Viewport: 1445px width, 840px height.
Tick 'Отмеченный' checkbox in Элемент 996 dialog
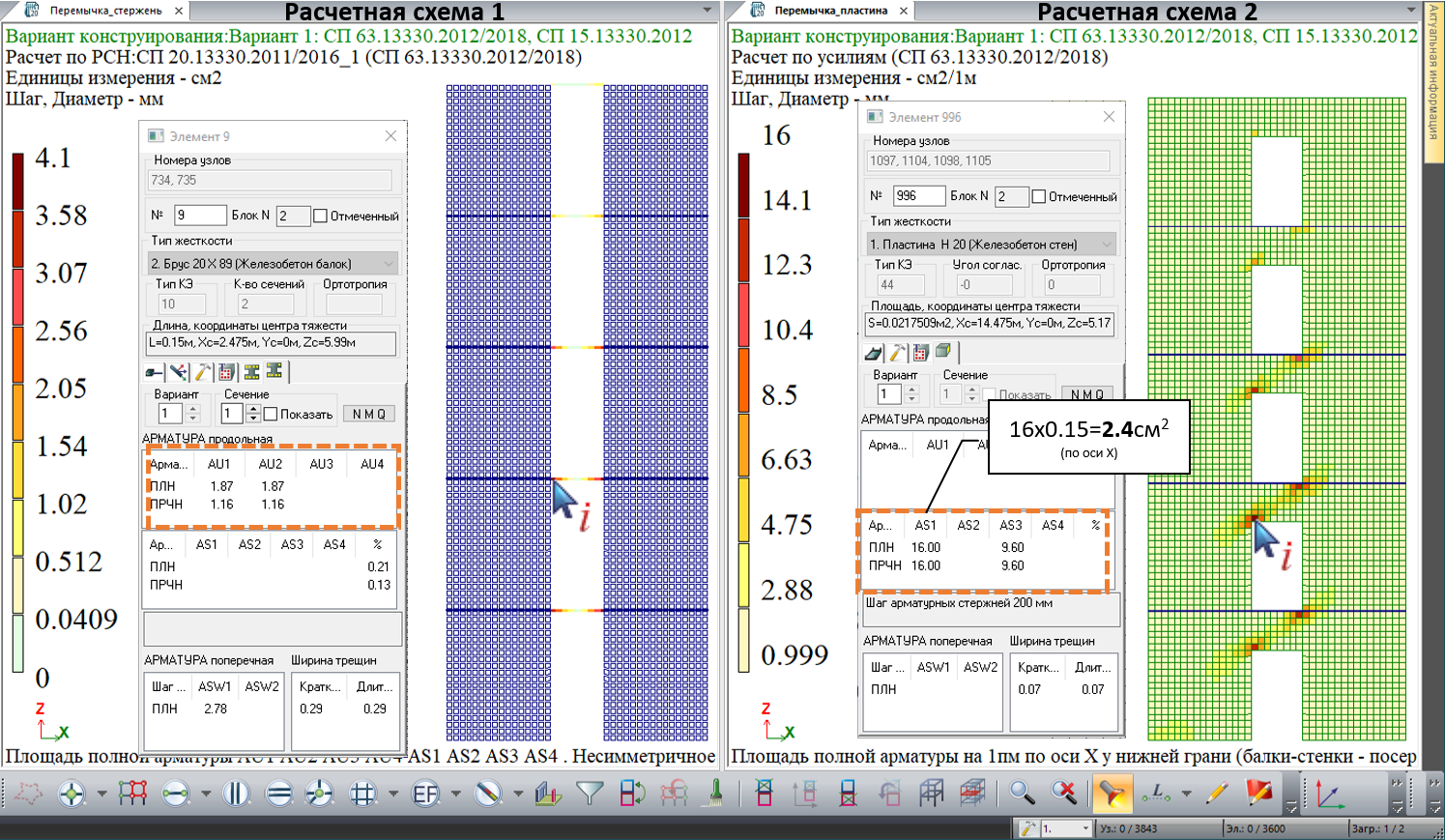(1038, 196)
